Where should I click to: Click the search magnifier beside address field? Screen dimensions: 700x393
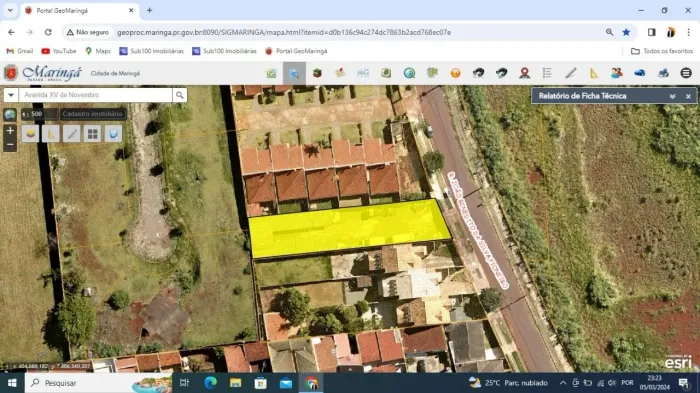[179, 95]
